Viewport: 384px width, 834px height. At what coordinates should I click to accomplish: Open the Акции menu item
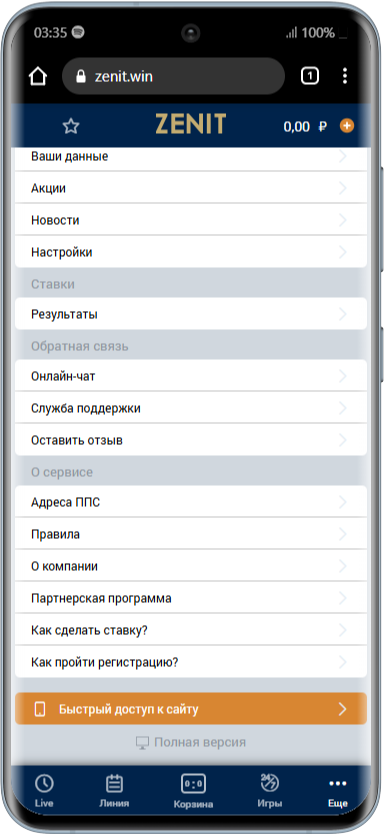coord(191,188)
